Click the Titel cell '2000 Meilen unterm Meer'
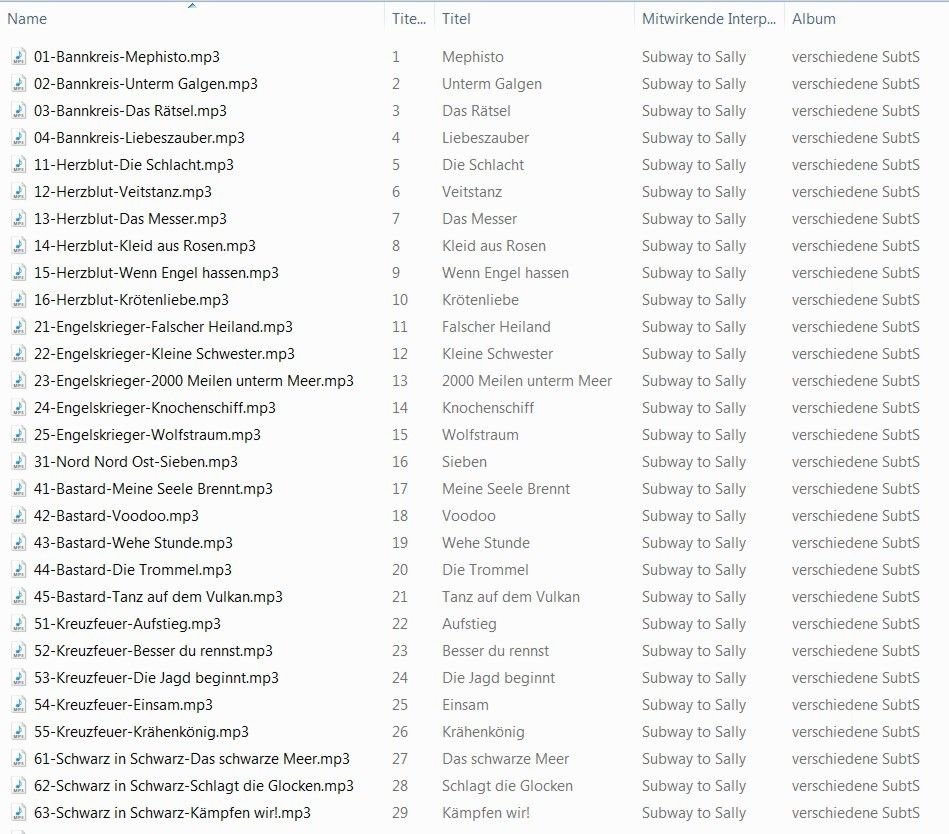The image size is (949, 834). coord(527,381)
